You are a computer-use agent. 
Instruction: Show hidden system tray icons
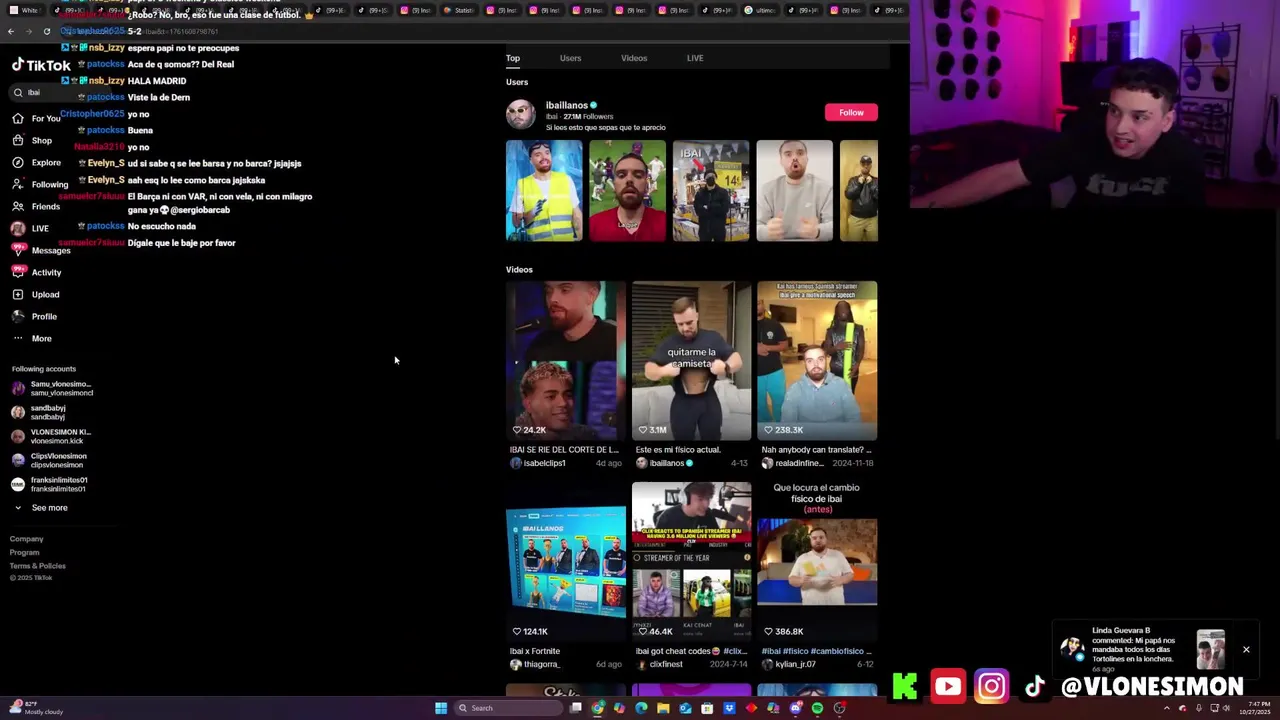click(1166, 708)
